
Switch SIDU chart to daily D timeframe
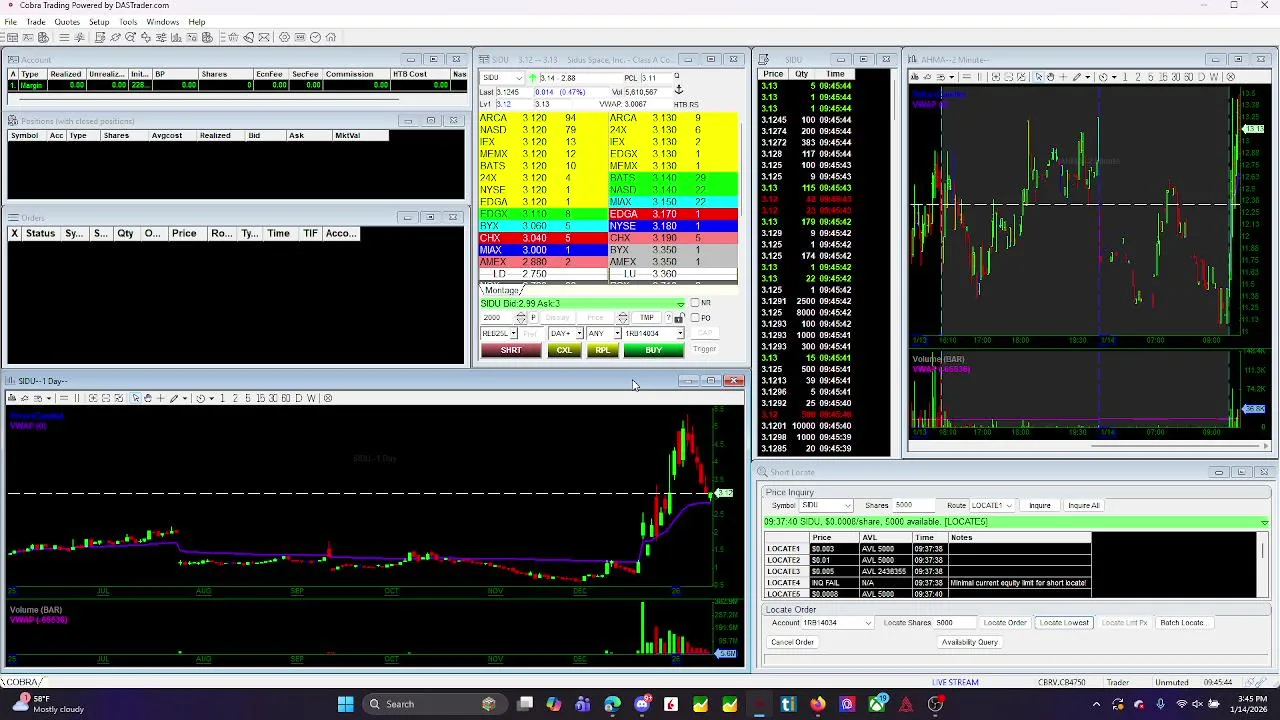pos(299,398)
